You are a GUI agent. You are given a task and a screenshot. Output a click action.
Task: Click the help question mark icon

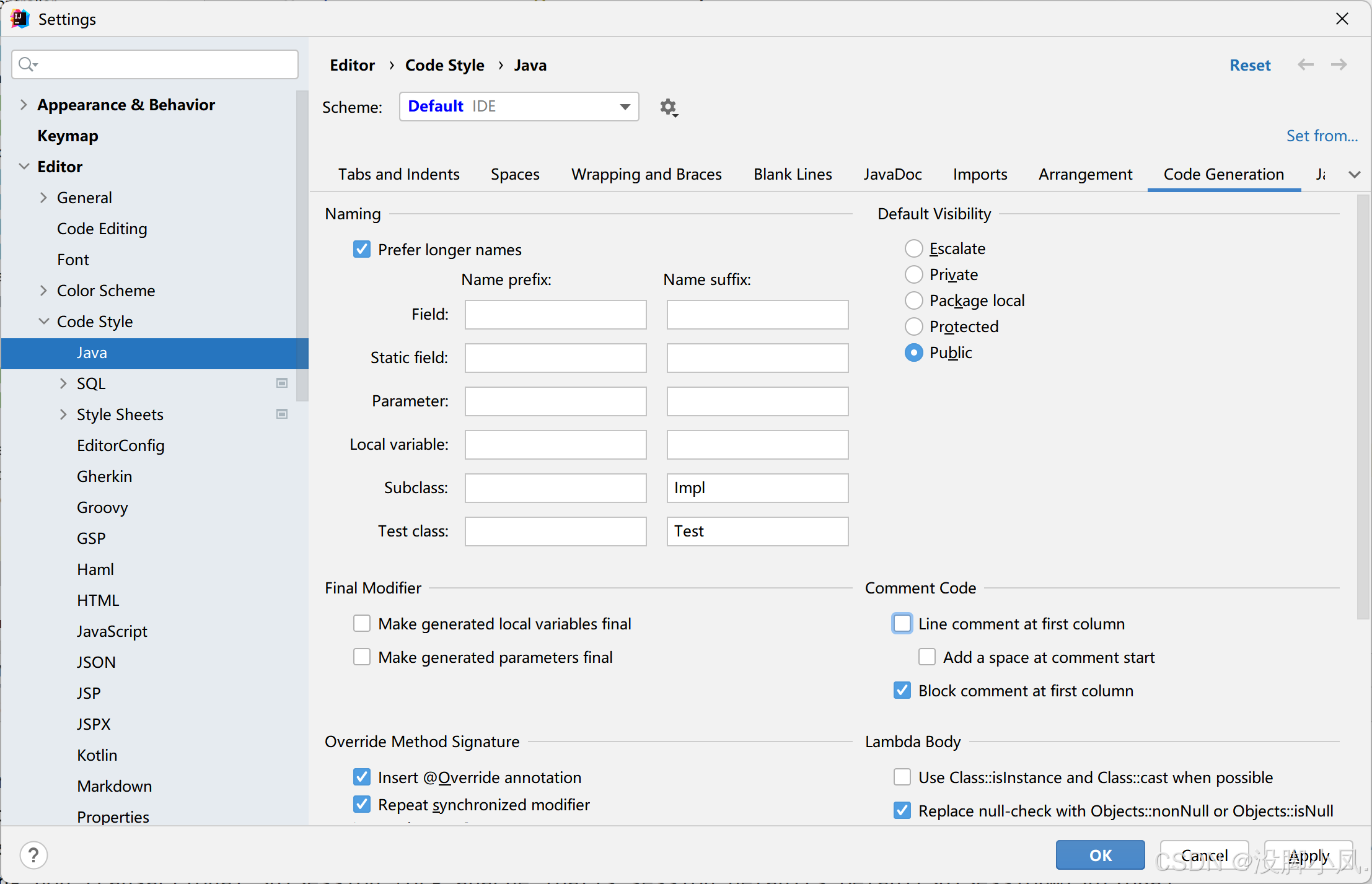click(33, 856)
